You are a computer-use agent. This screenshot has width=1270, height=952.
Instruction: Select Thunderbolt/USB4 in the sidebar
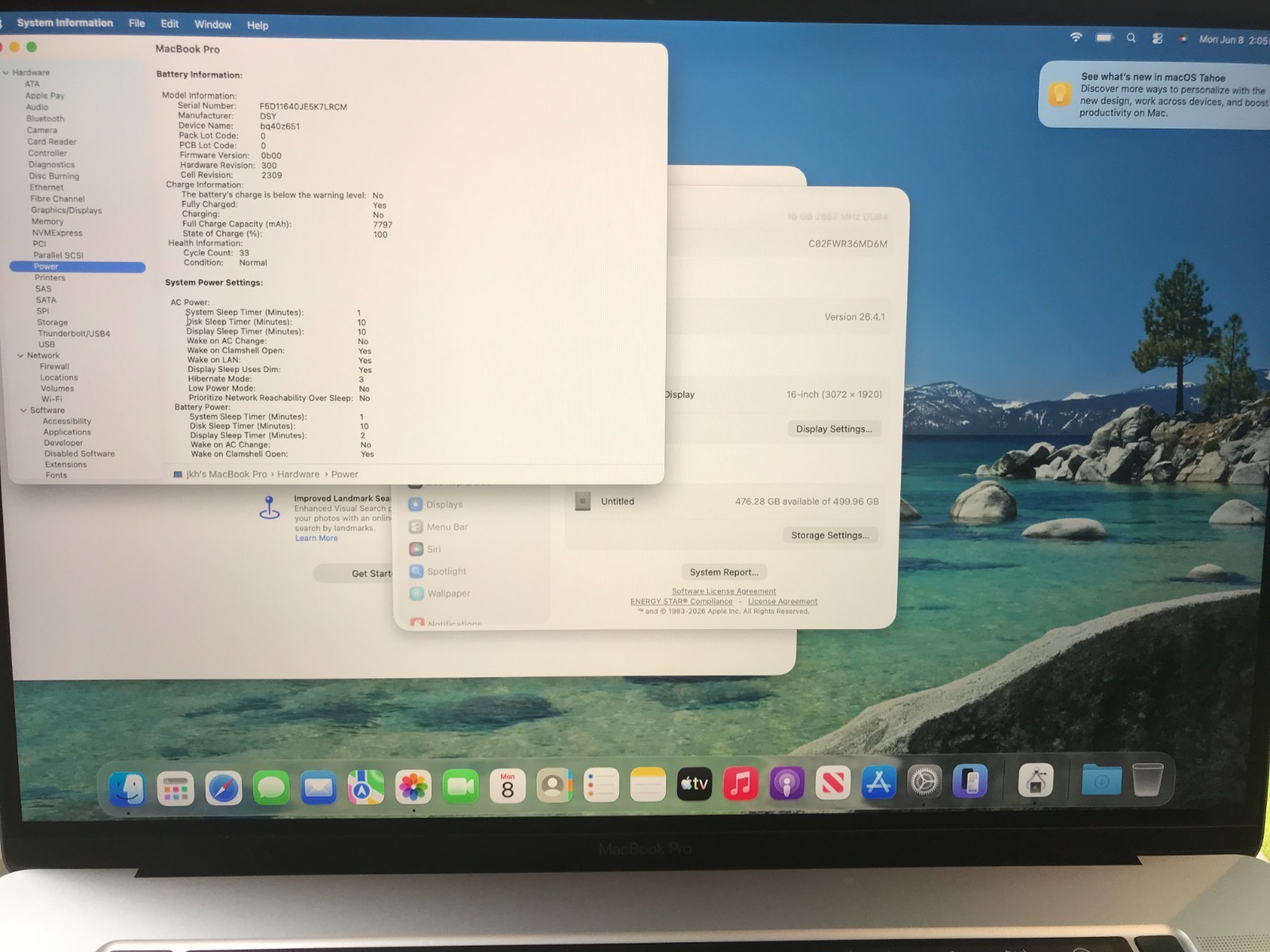[x=74, y=333]
